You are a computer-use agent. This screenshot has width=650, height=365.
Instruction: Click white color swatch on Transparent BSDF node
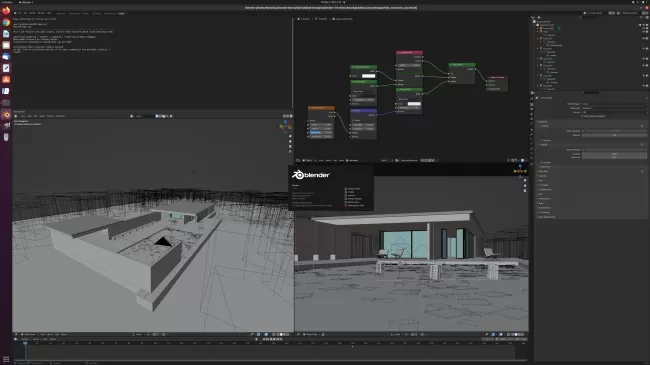pos(369,76)
